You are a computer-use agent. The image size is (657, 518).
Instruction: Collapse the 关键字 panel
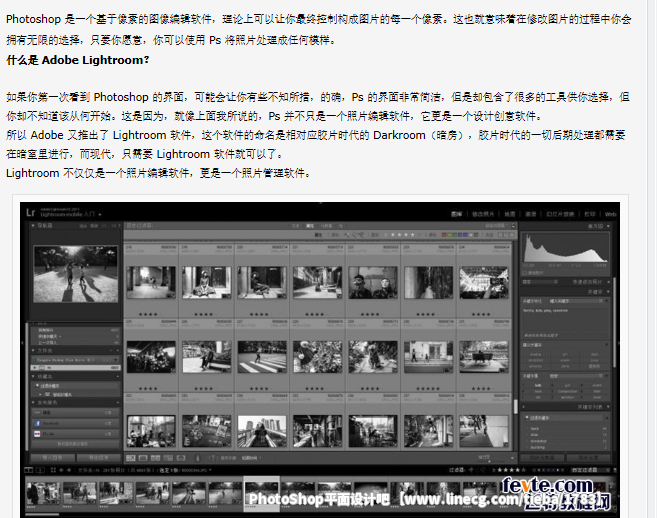click(608, 291)
